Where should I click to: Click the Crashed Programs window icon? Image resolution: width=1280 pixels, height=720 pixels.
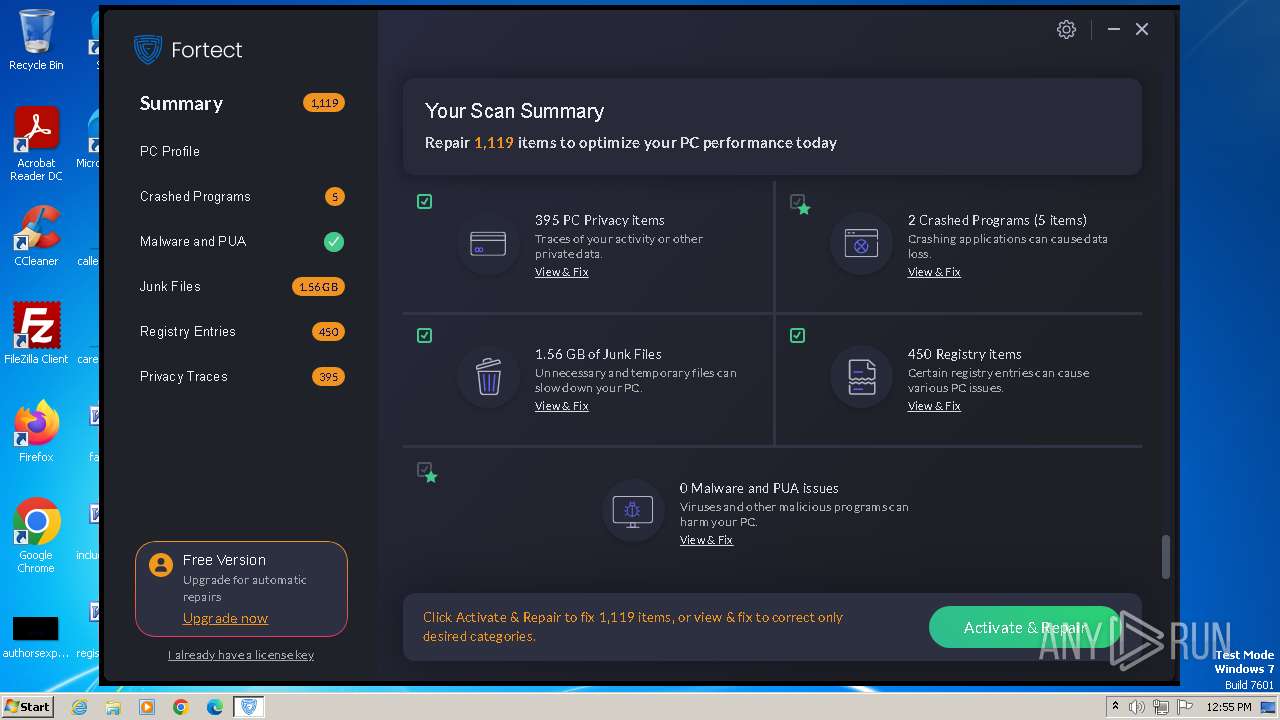coord(861,243)
